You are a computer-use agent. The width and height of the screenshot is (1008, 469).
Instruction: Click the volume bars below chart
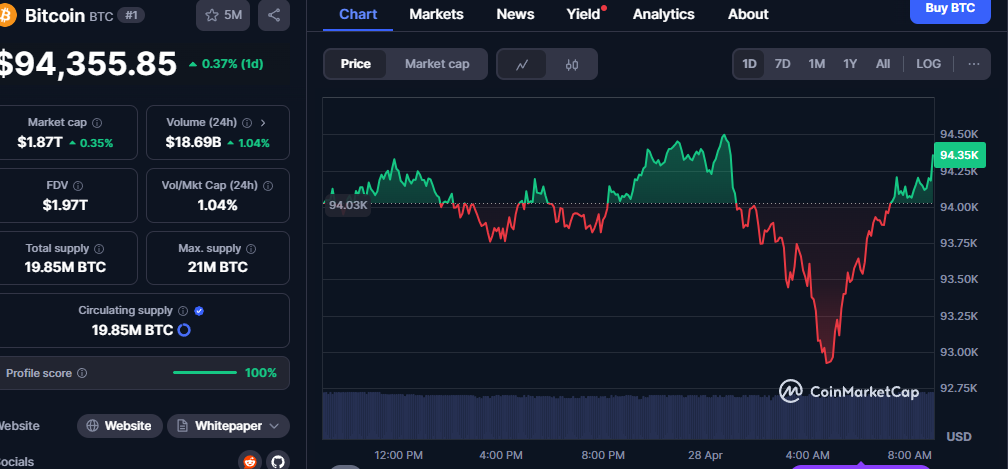point(628,415)
